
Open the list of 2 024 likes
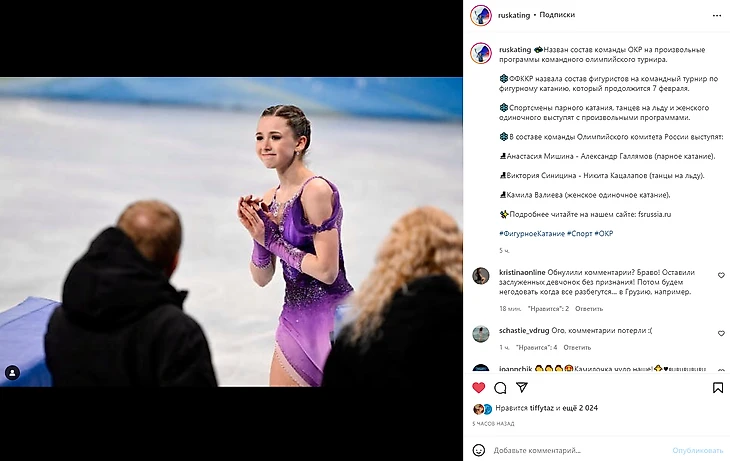[x=581, y=408]
